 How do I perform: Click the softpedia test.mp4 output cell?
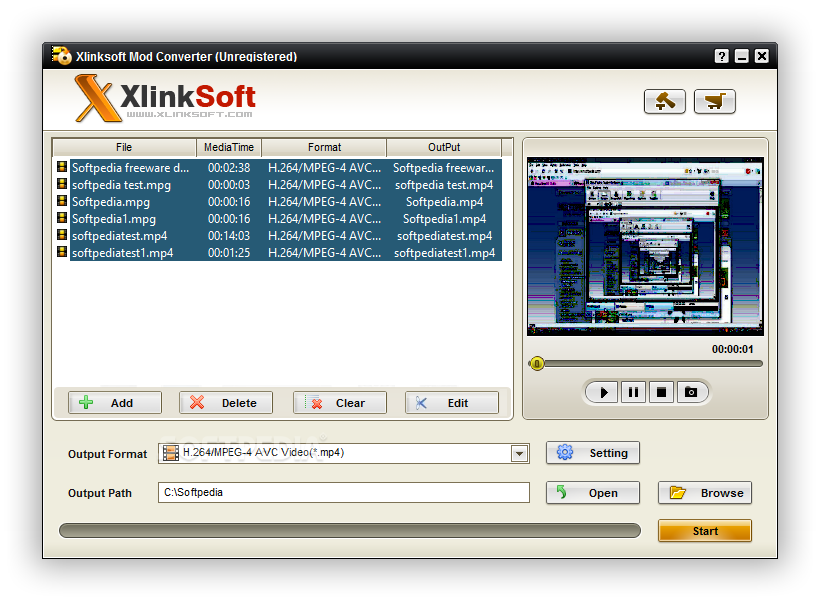coord(444,185)
